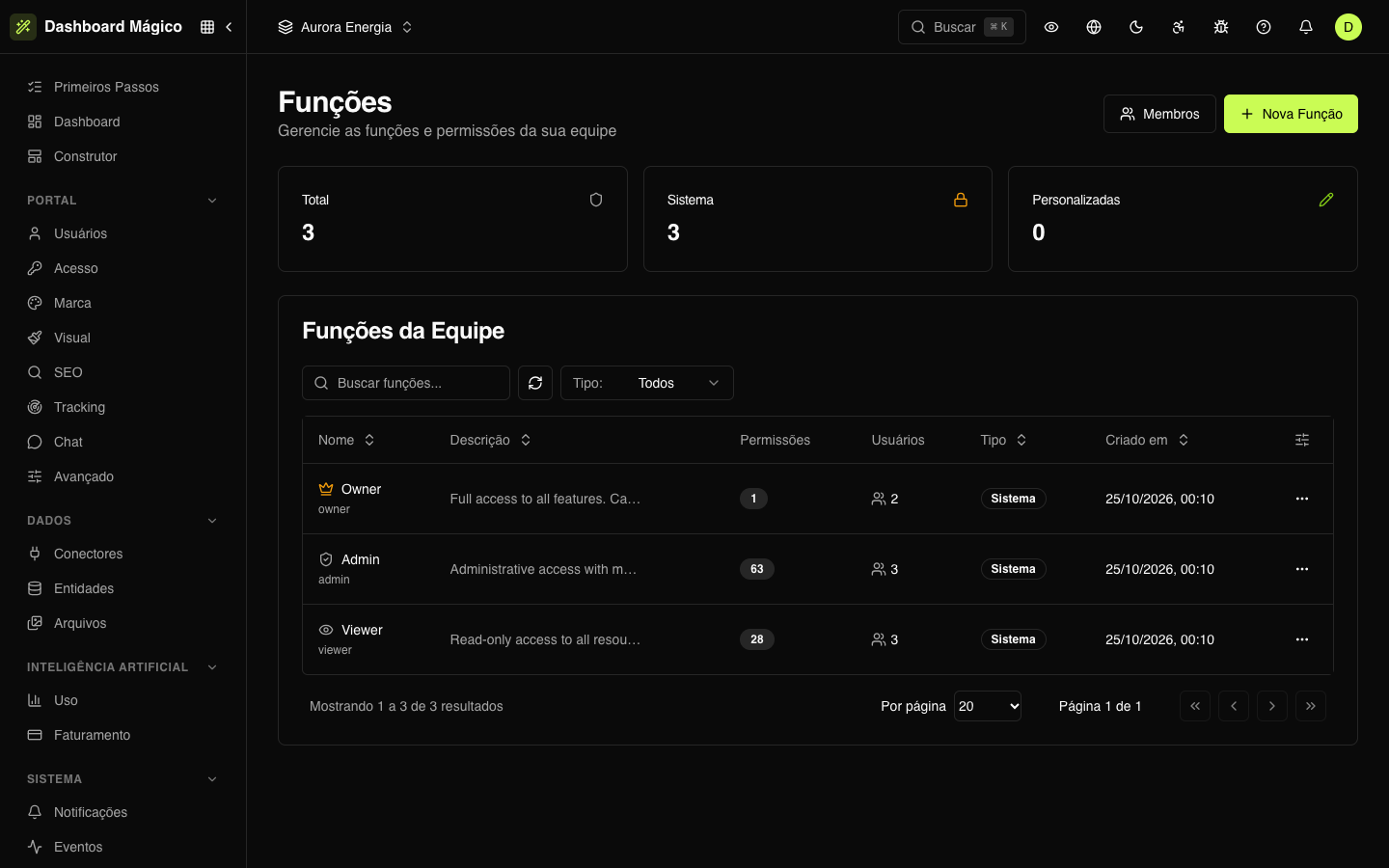
Task: Click the Buscar funções search field
Action: click(x=406, y=383)
